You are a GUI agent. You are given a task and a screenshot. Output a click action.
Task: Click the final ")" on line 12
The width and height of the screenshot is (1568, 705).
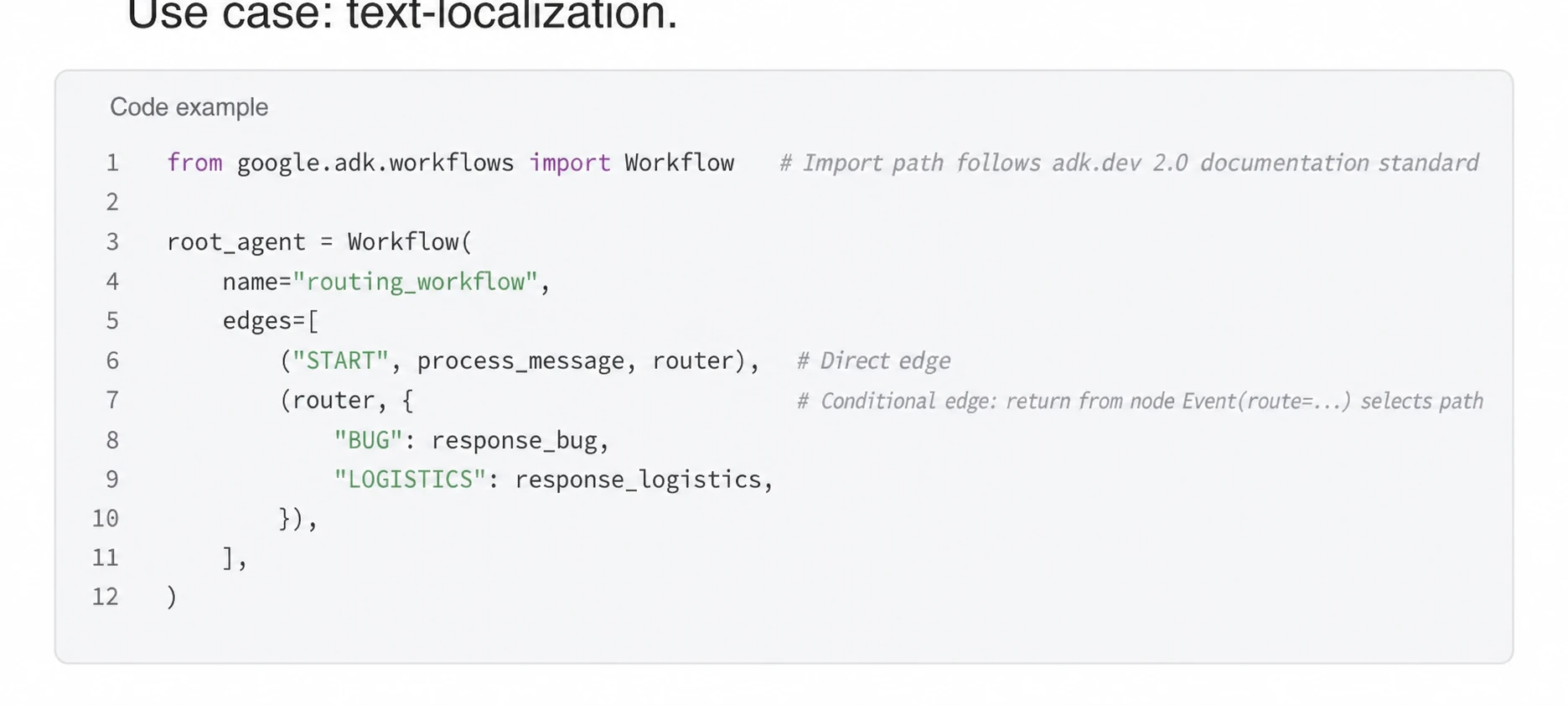click(x=172, y=598)
